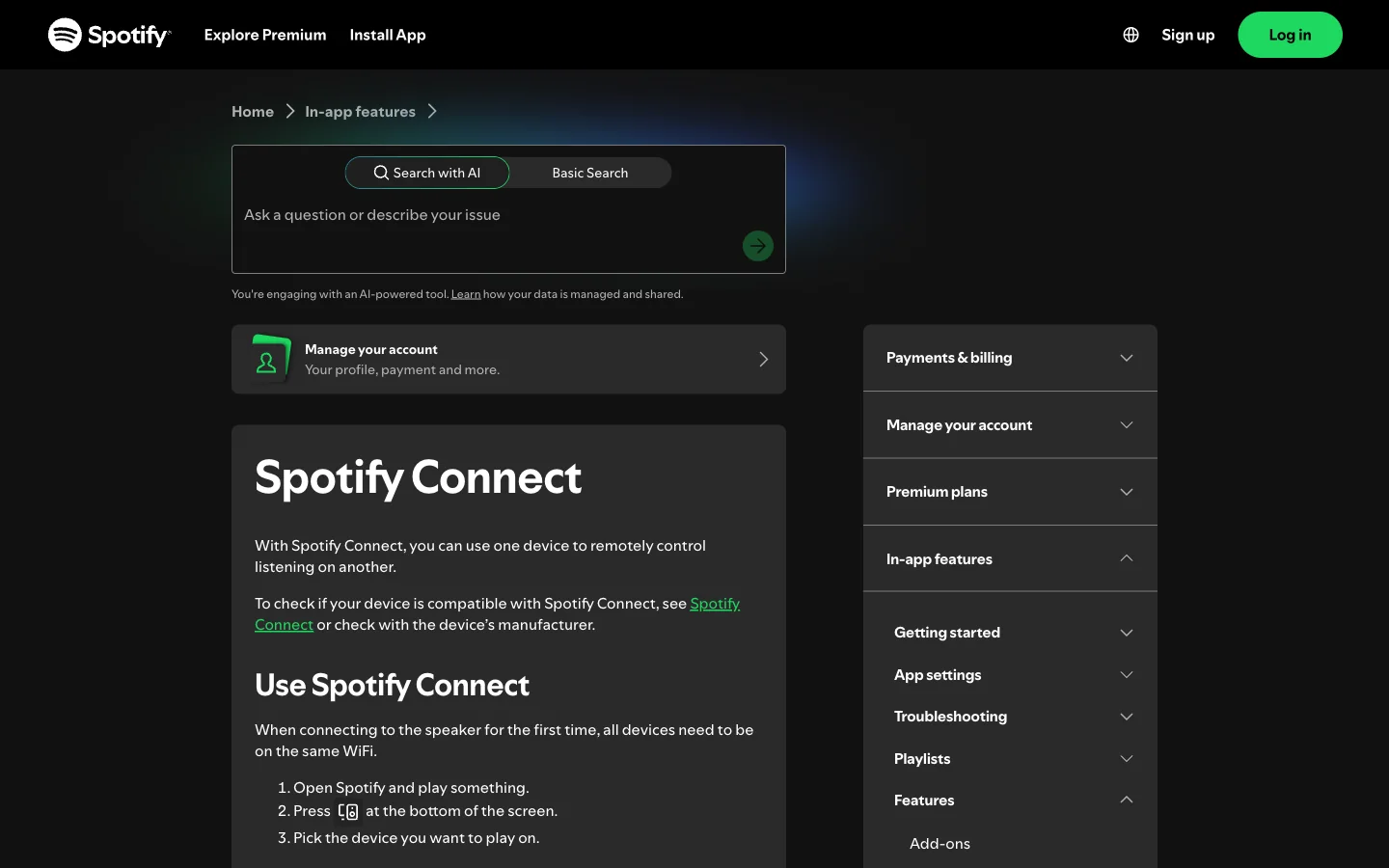1389x868 pixels.
Task: Expand the Troubleshooting submenu
Action: (x=1014, y=717)
